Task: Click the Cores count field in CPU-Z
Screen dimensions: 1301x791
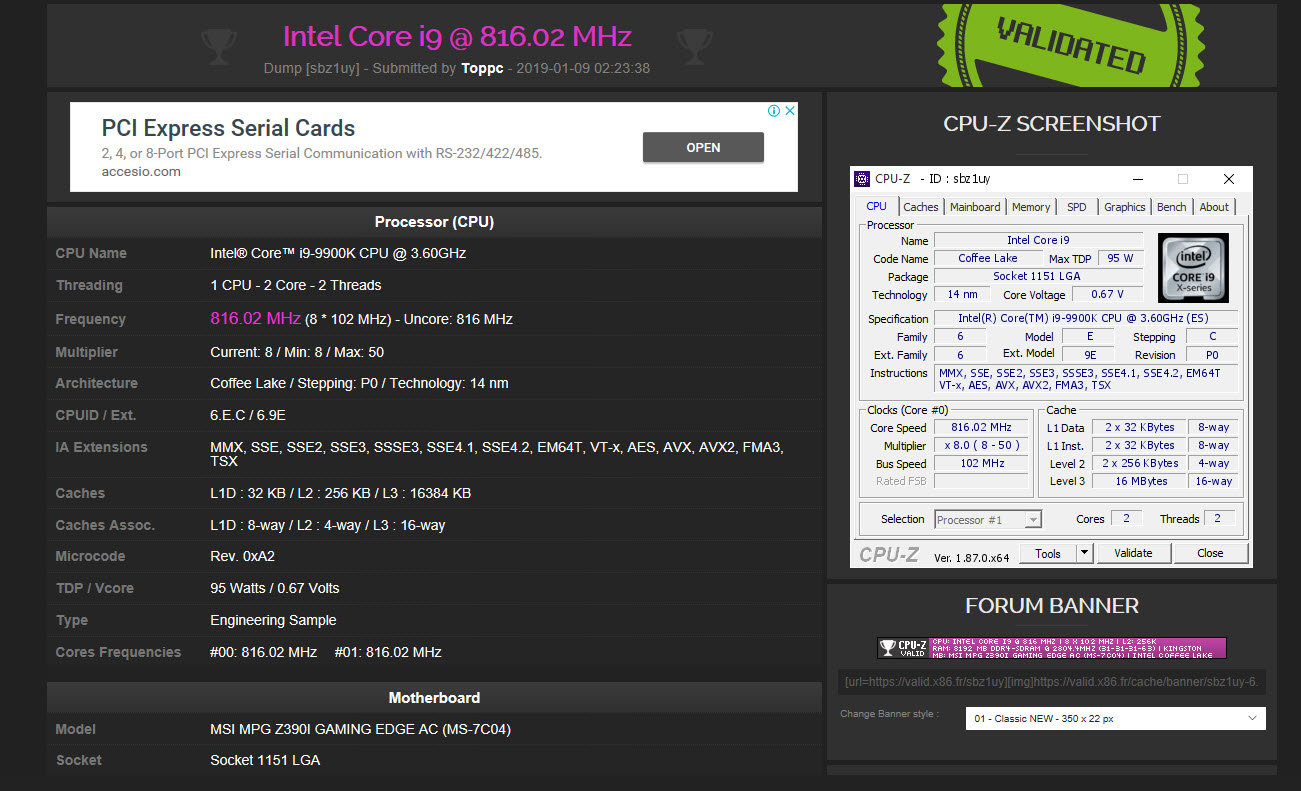Action: 1126,518
